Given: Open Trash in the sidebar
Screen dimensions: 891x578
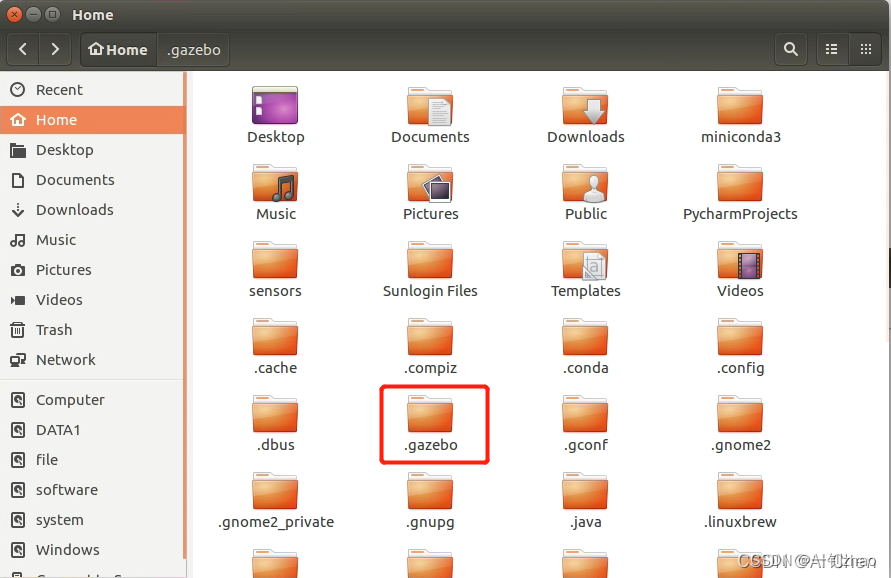Looking at the screenshot, I should point(93,330).
